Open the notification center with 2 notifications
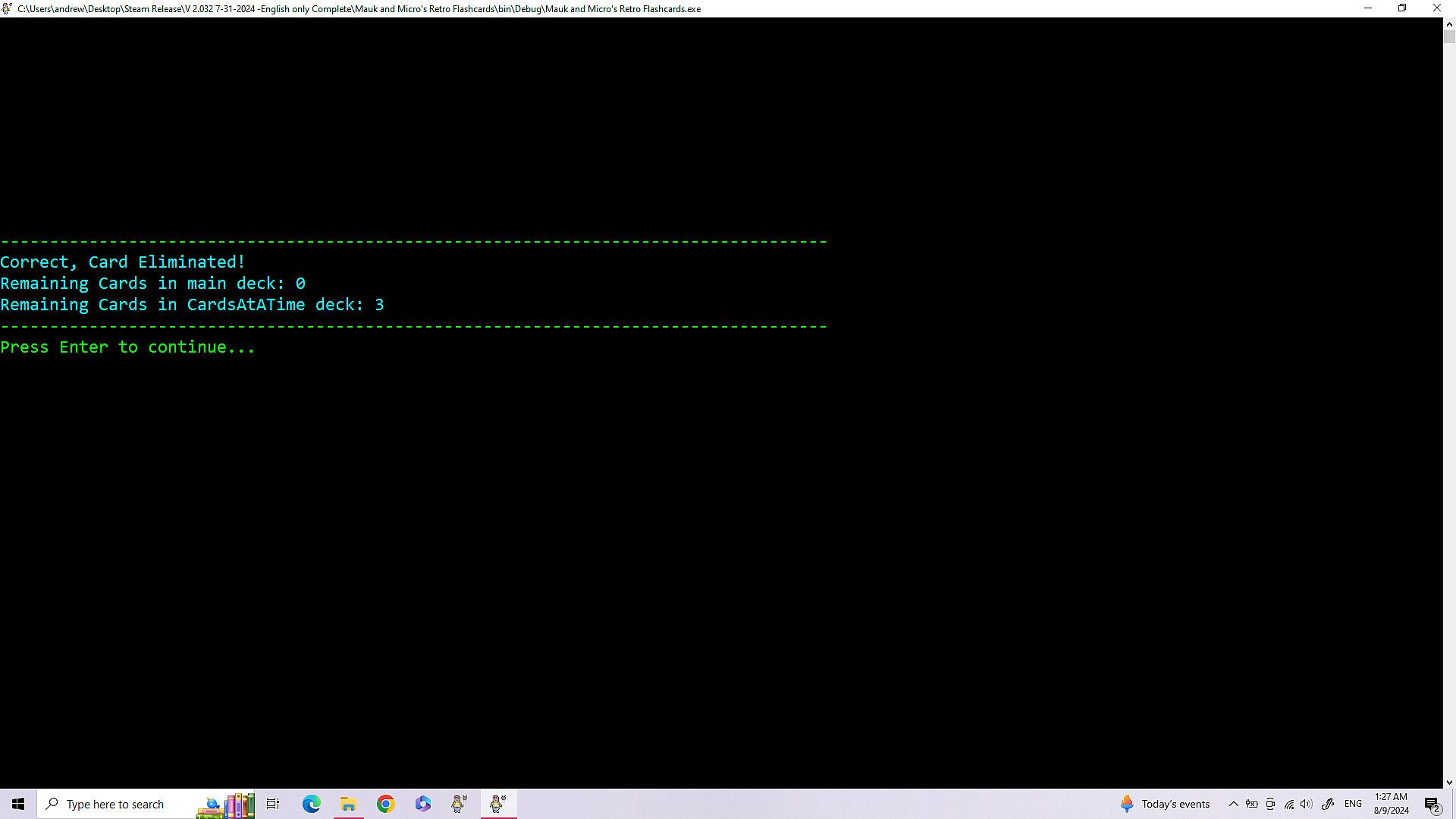1456x819 pixels. [1432, 804]
